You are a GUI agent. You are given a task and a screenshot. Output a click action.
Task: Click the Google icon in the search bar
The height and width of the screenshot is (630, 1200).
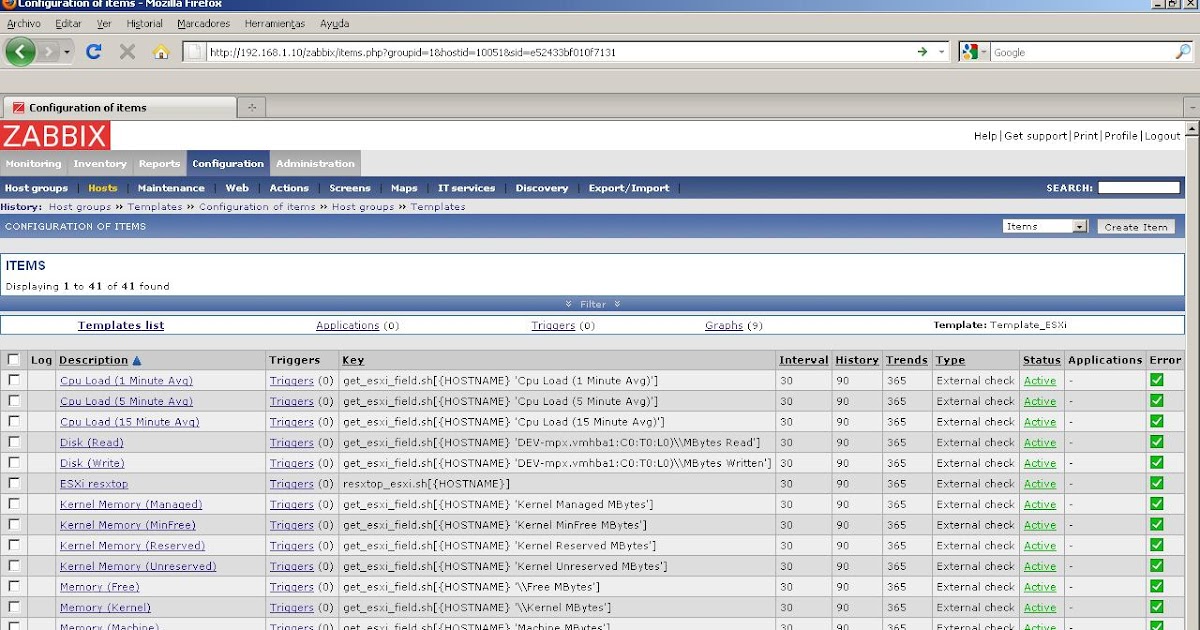pos(968,51)
